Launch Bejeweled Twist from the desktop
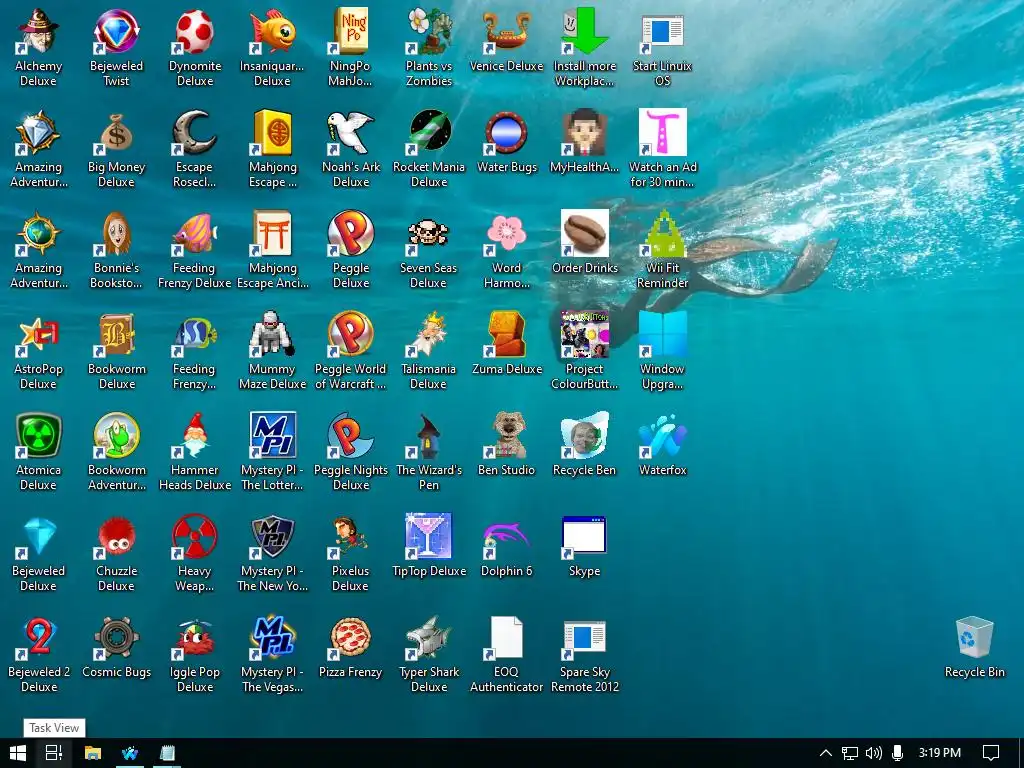 tap(116, 31)
